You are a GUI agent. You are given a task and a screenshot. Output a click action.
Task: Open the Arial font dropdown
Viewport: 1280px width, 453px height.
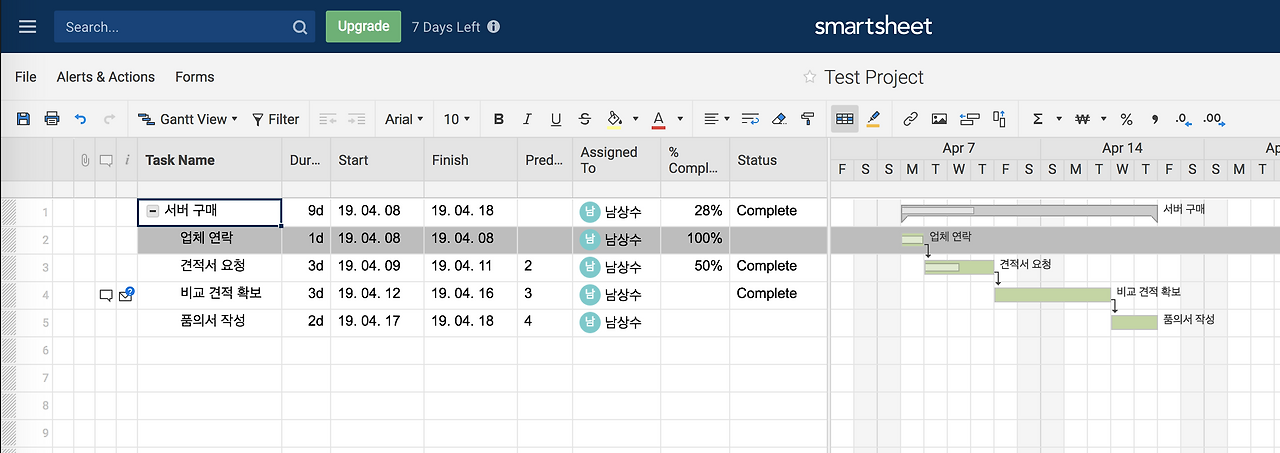[x=404, y=119]
